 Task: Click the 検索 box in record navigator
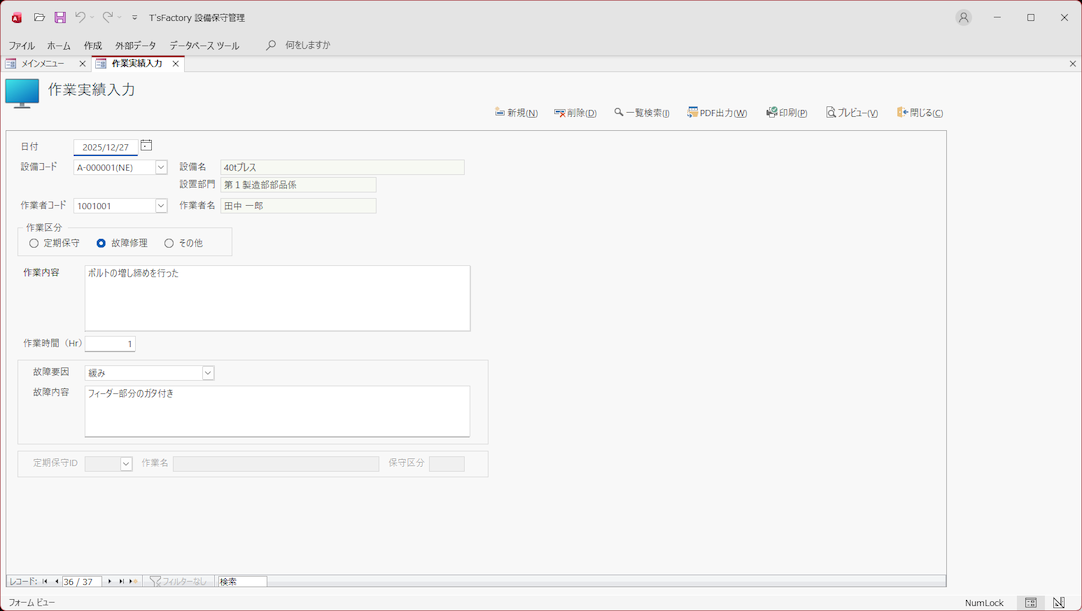click(242, 581)
